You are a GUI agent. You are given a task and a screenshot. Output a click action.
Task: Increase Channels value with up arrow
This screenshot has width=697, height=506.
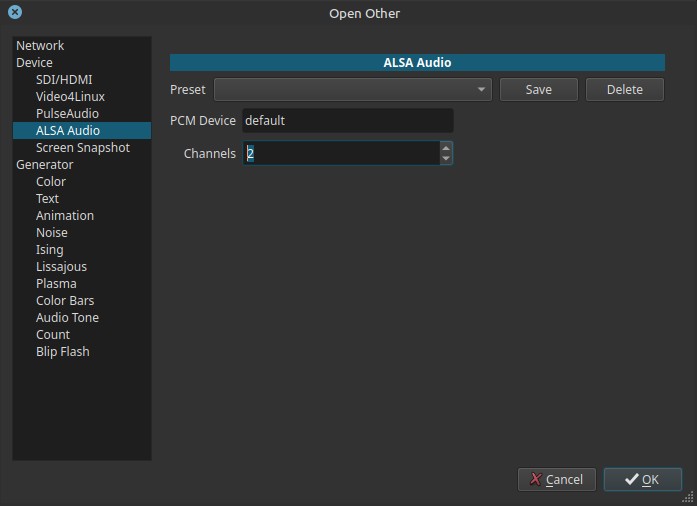446,148
